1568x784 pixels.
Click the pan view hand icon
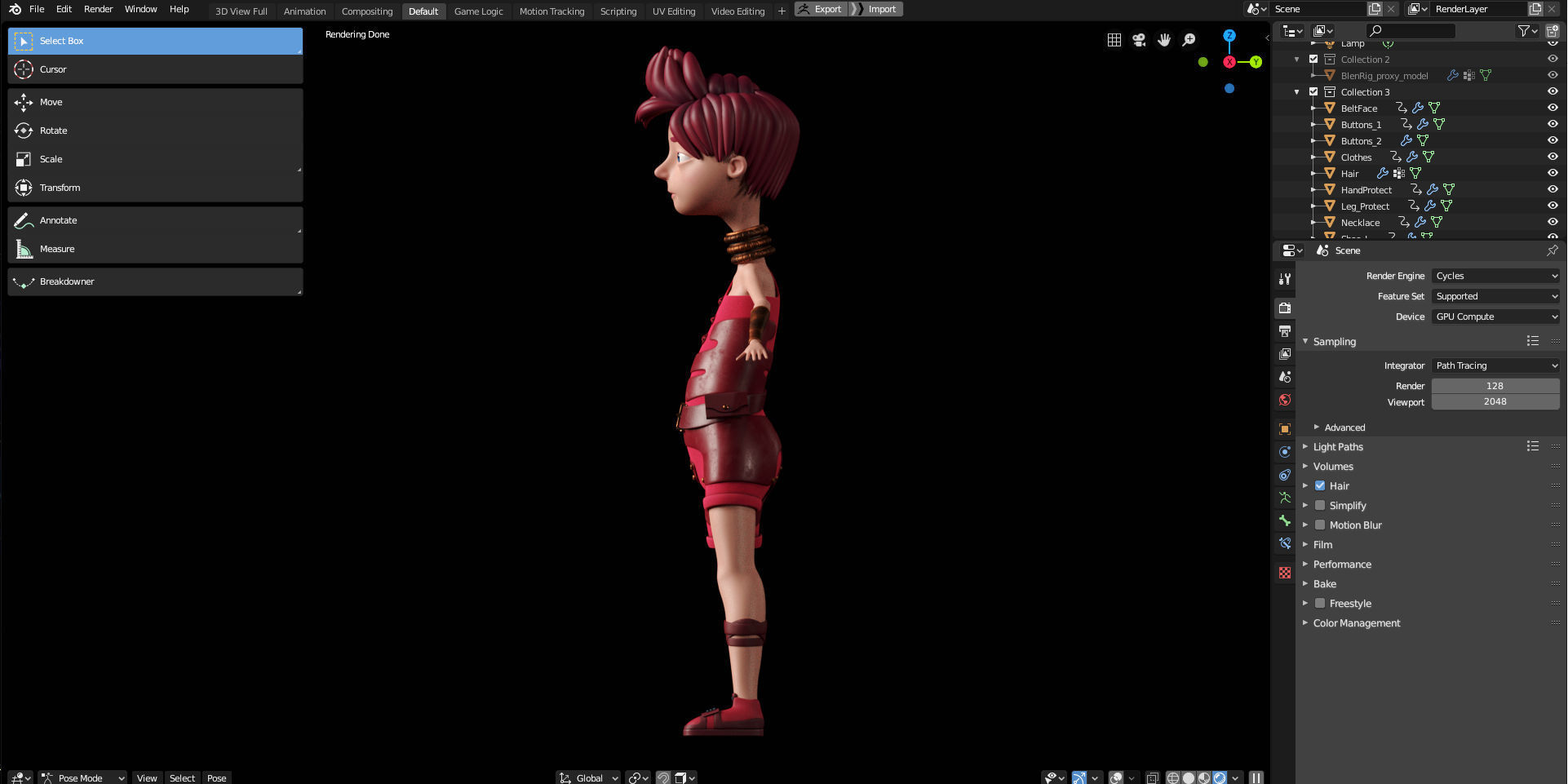(x=1164, y=40)
